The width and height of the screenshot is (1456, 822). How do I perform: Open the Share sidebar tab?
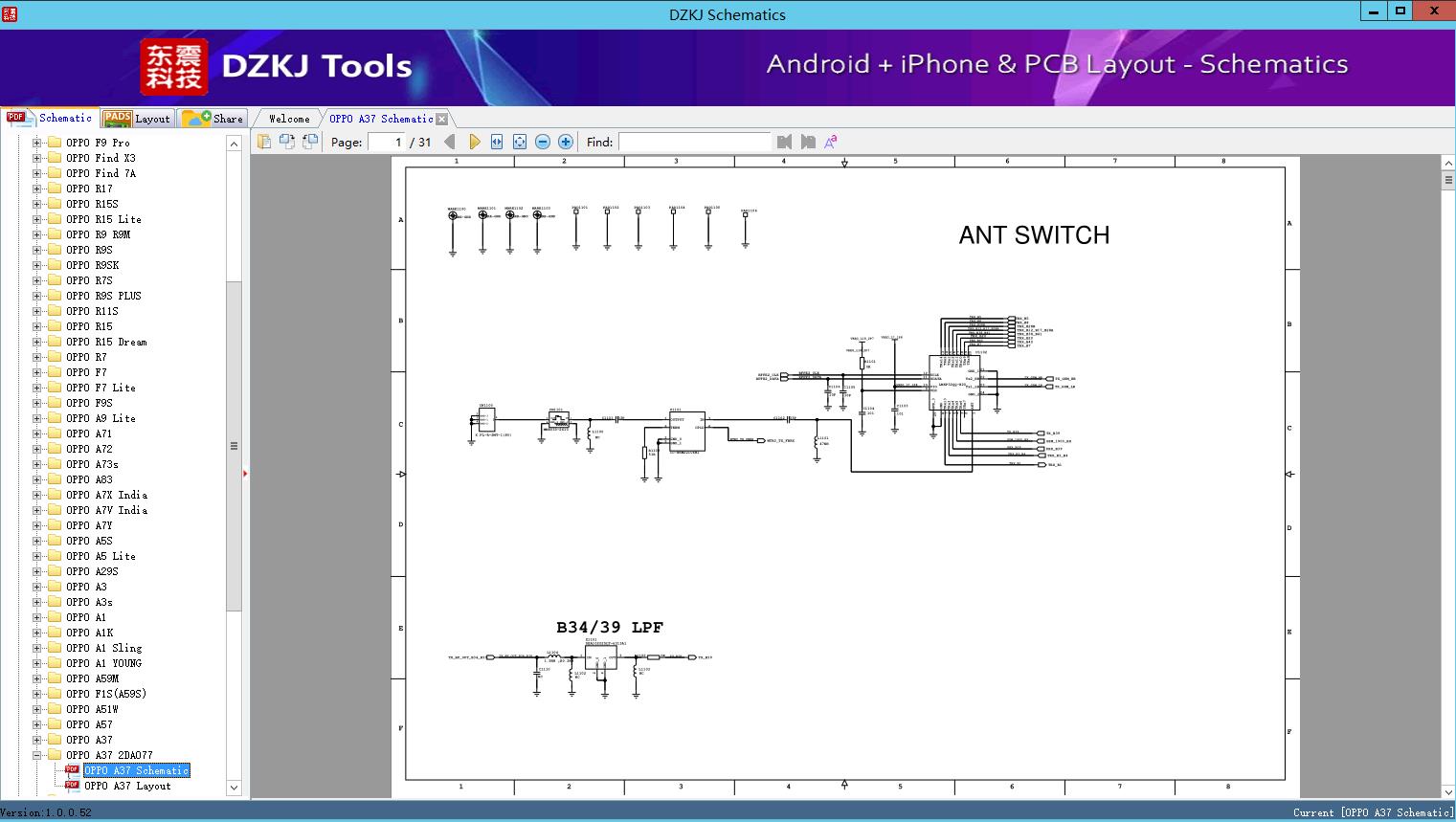coord(213,119)
